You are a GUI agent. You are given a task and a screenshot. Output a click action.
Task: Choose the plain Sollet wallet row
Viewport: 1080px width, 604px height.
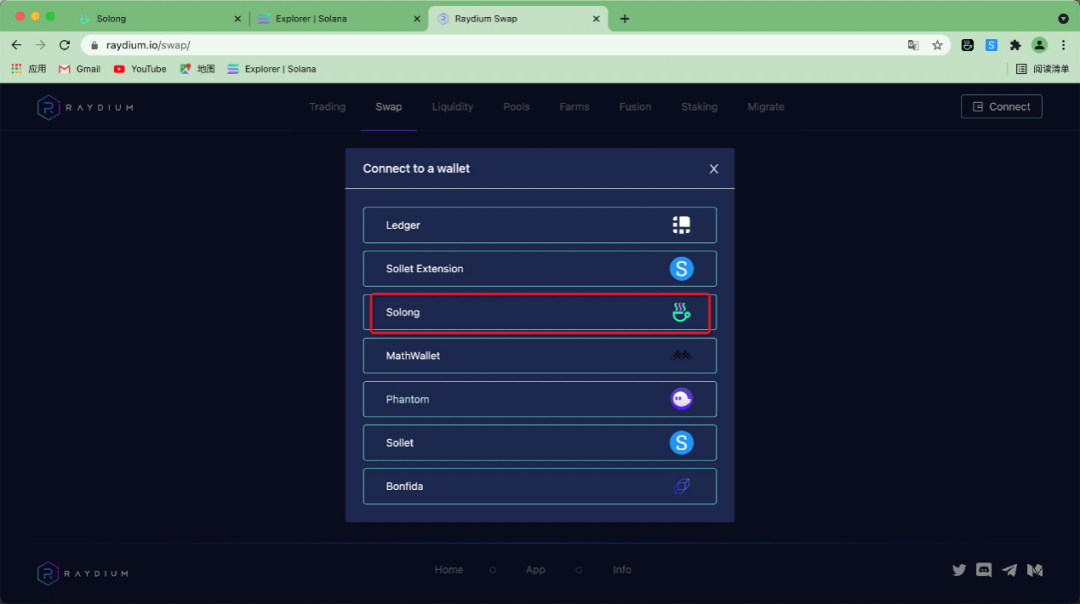[539, 443]
